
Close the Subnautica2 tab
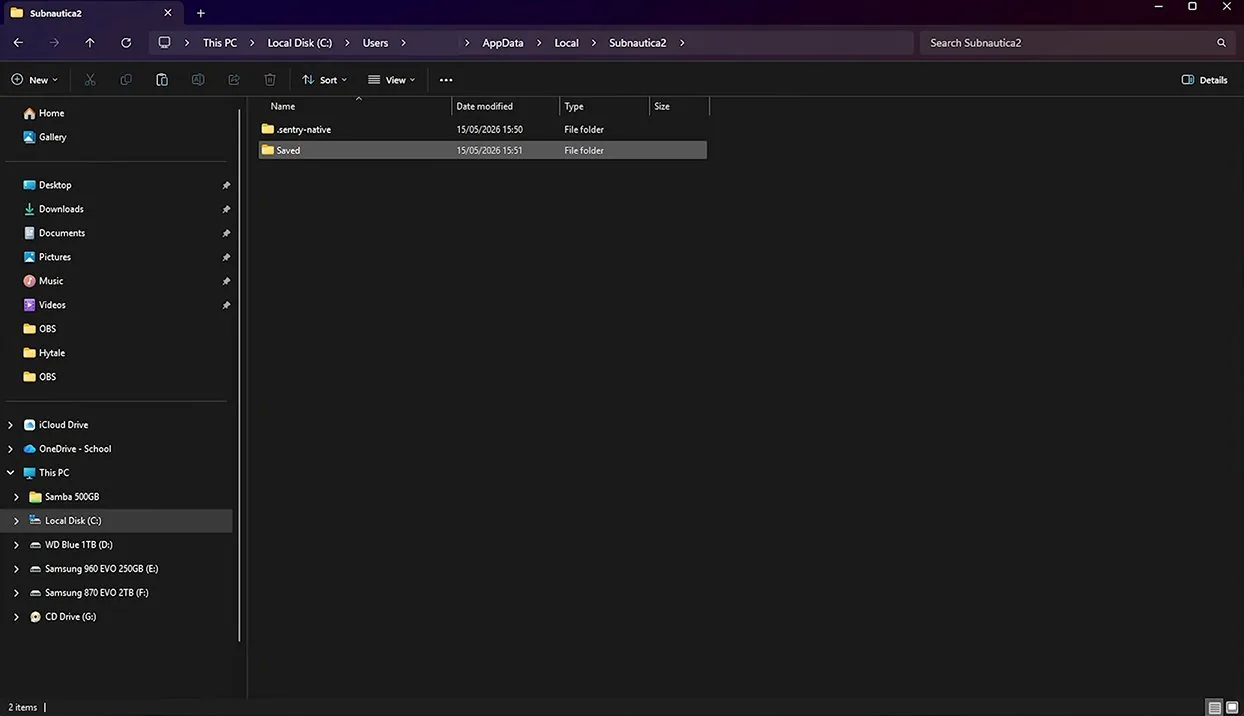(x=168, y=13)
